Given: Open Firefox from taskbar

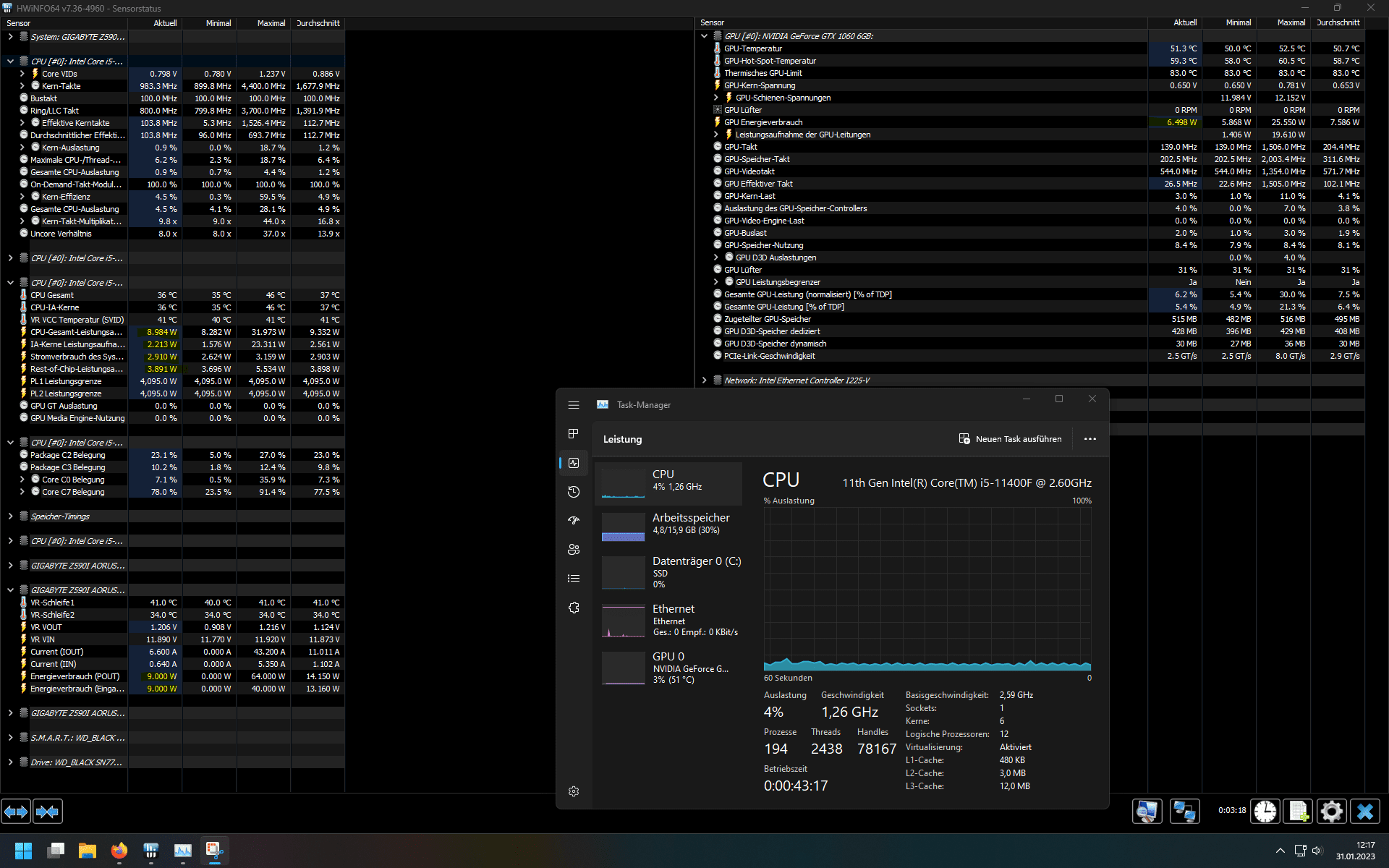Looking at the screenshot, I should pos(119,851).
